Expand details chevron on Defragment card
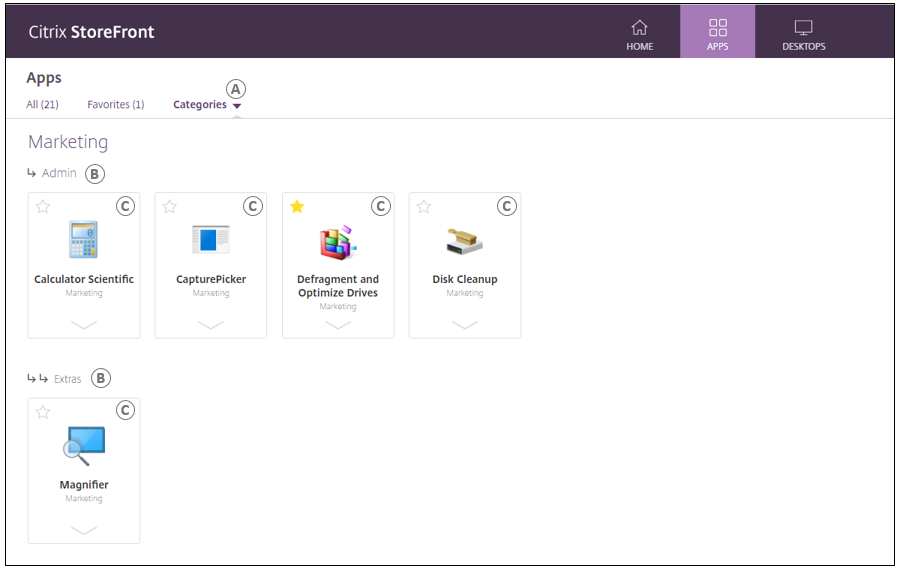This screenshot has width=900, height=571. pos(338,325)
